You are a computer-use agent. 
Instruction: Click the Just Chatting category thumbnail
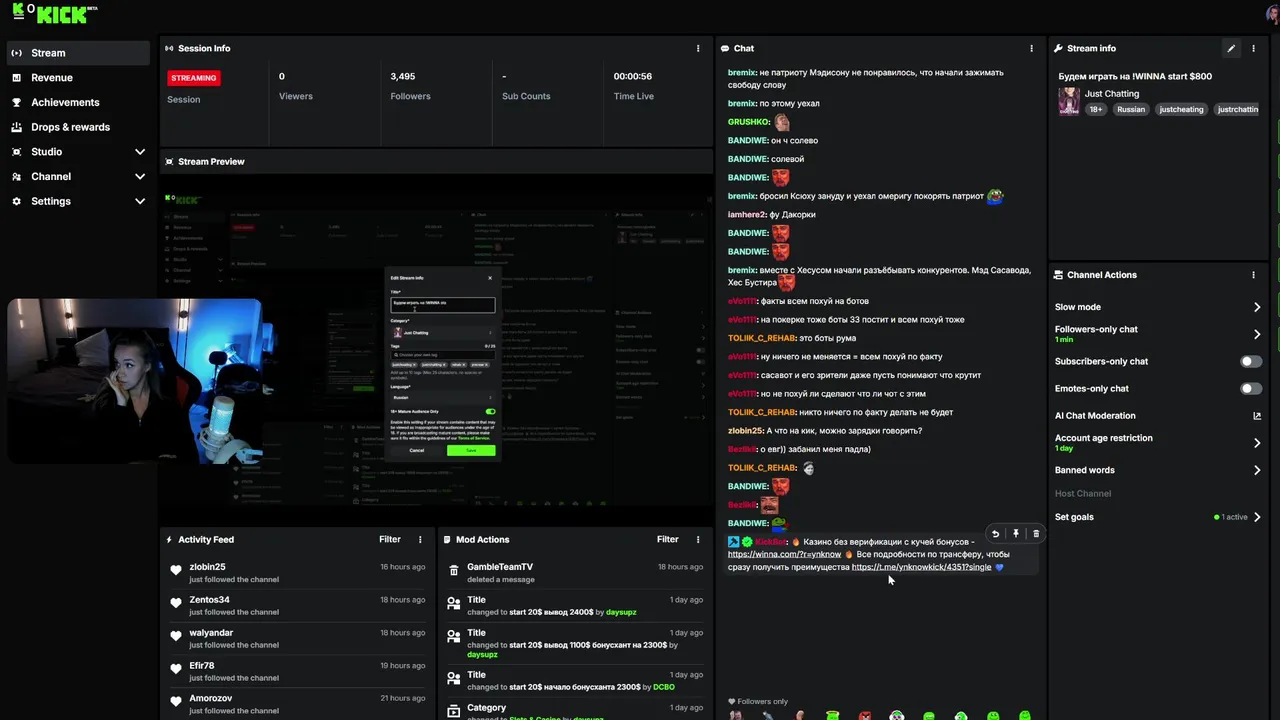click(1069, 101)
